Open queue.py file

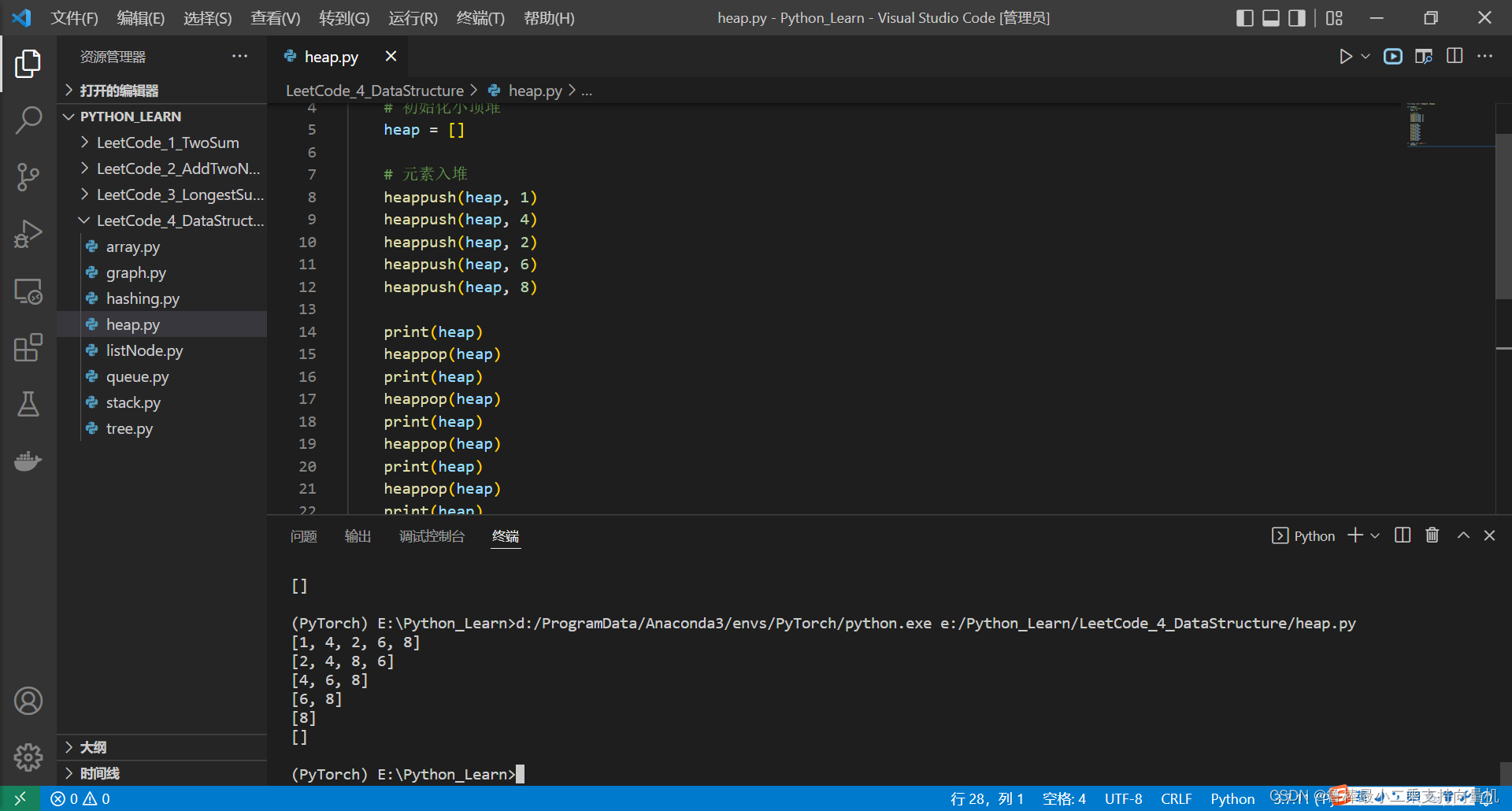(162, 376)
